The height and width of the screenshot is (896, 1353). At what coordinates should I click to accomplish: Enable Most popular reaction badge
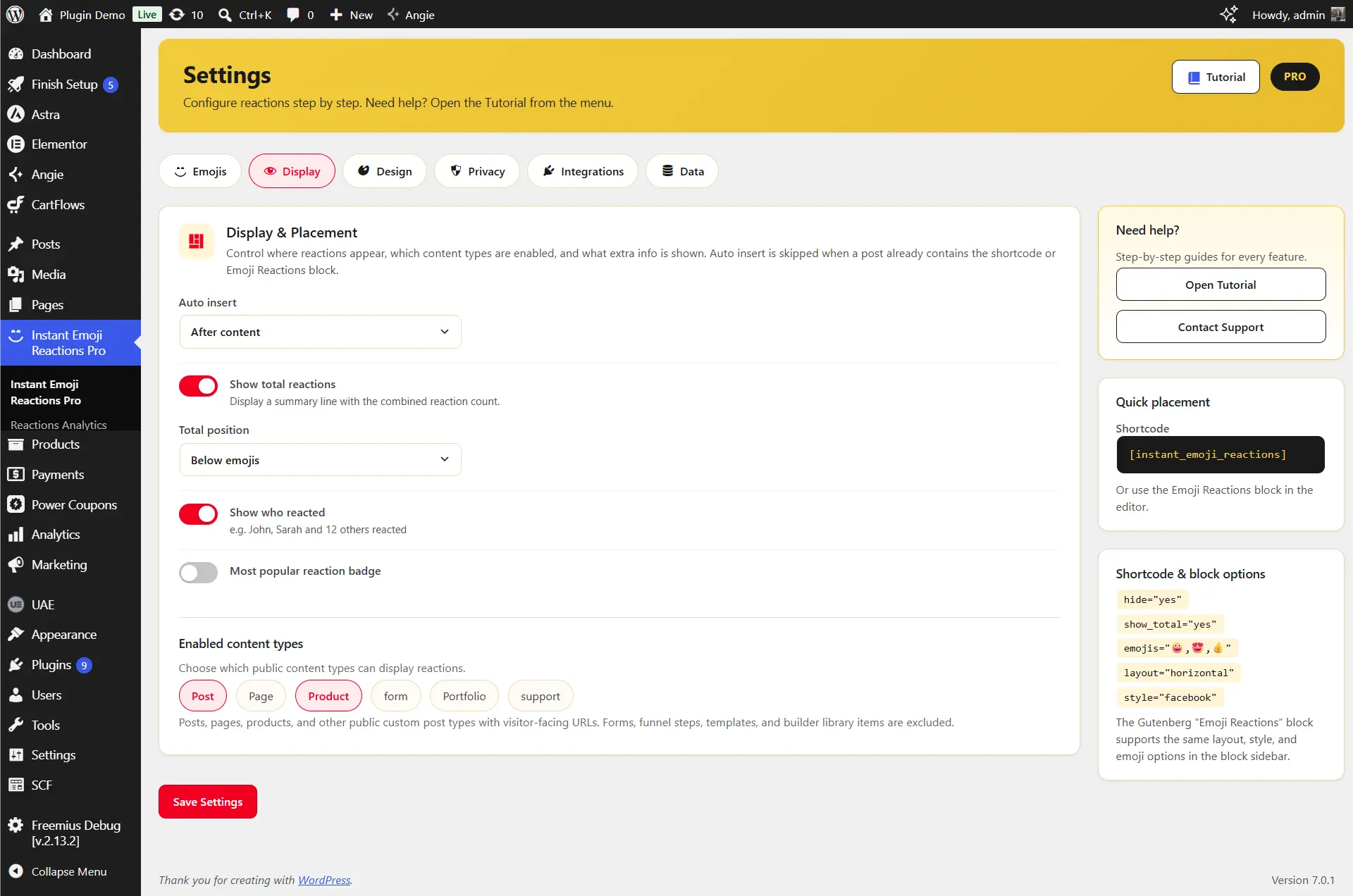point(198,573)
